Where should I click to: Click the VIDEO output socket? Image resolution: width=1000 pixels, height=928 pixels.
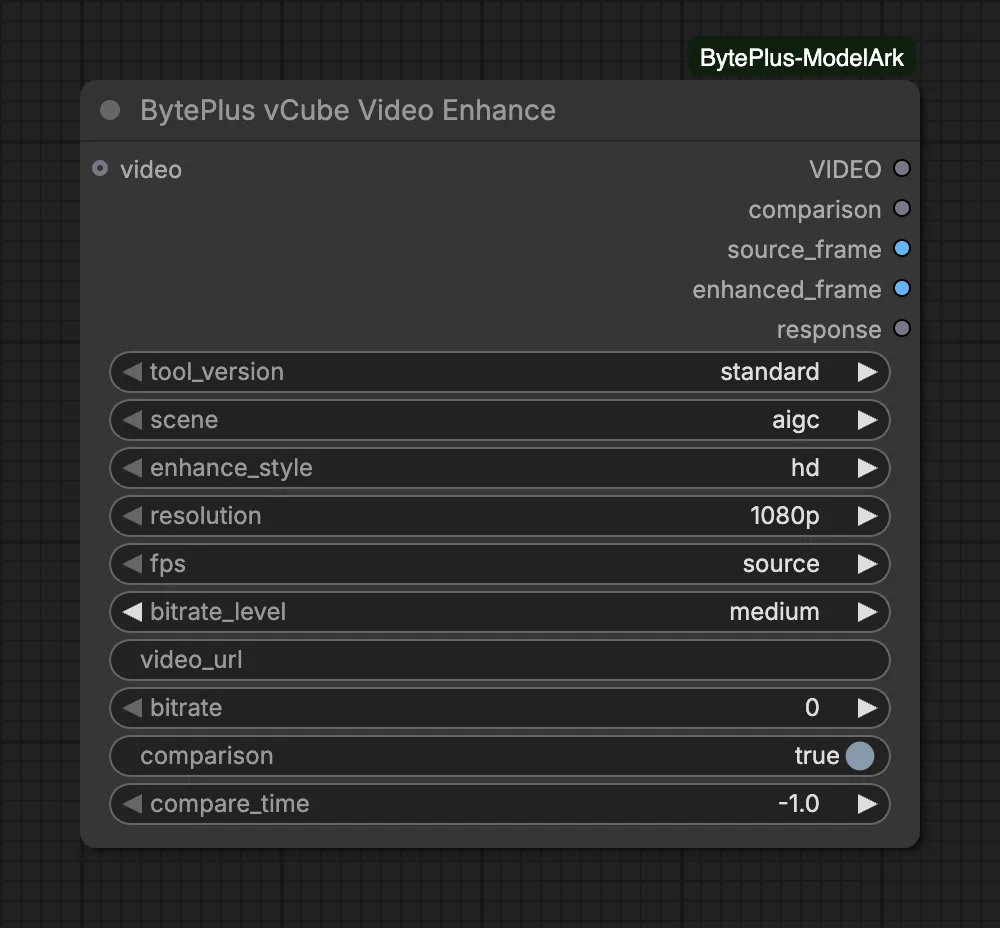point(902,168)
